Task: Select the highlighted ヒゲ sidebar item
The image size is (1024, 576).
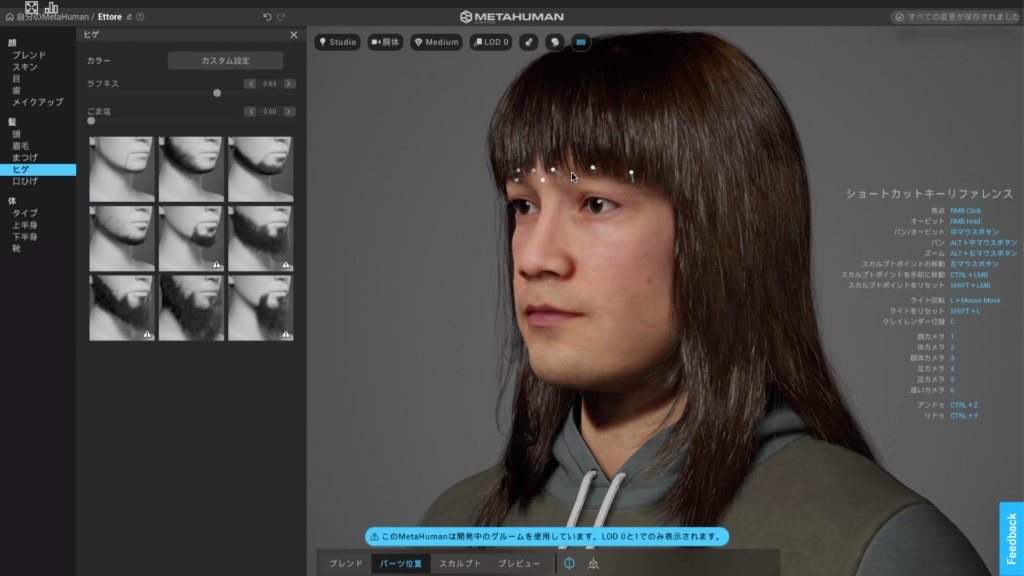Action: coord(38,169)
